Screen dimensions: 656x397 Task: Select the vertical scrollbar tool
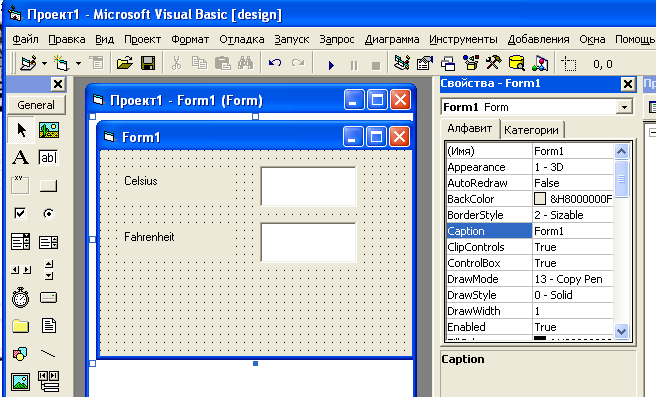(49, 270)
